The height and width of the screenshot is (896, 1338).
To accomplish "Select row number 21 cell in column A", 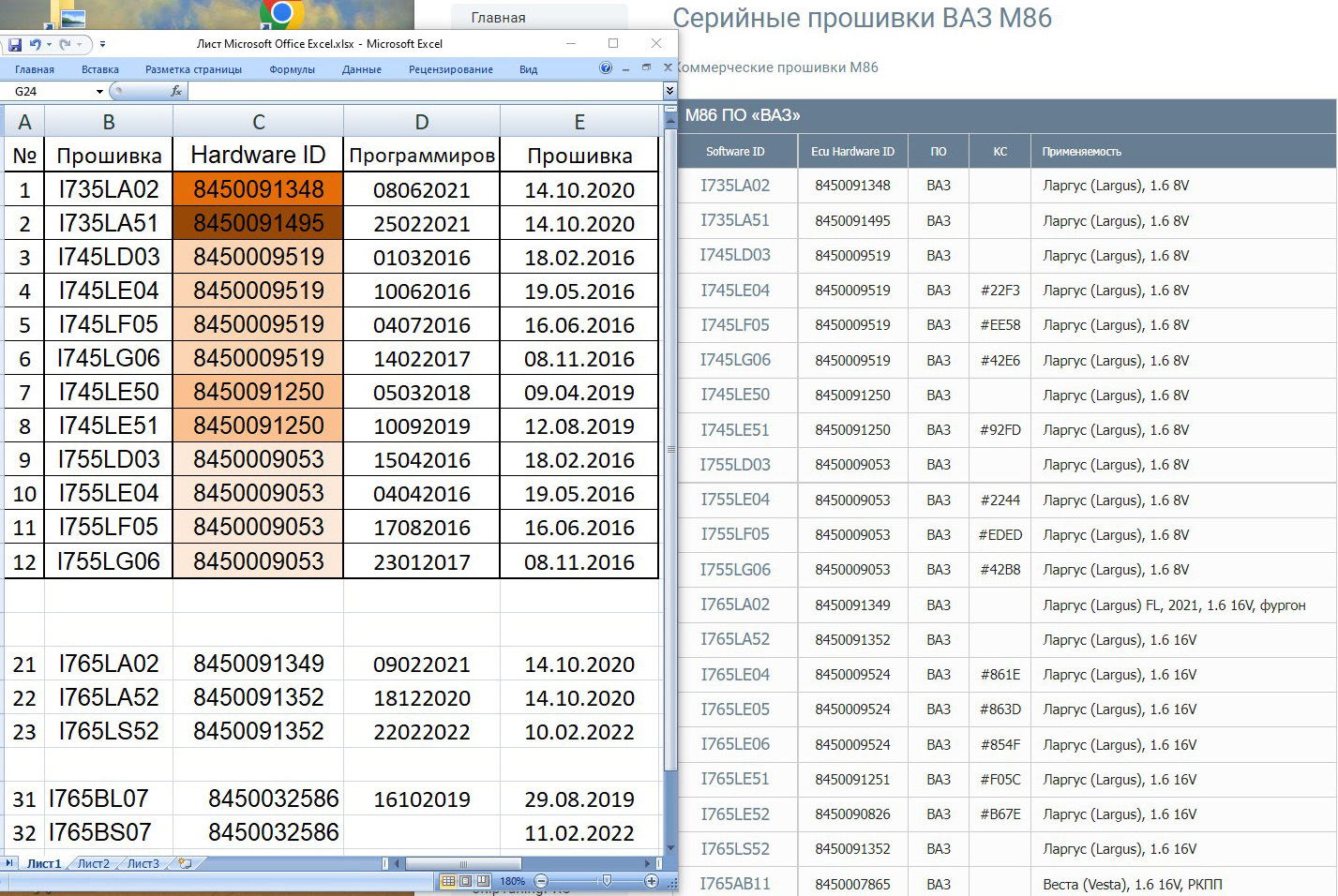I will tap(24, 664).
